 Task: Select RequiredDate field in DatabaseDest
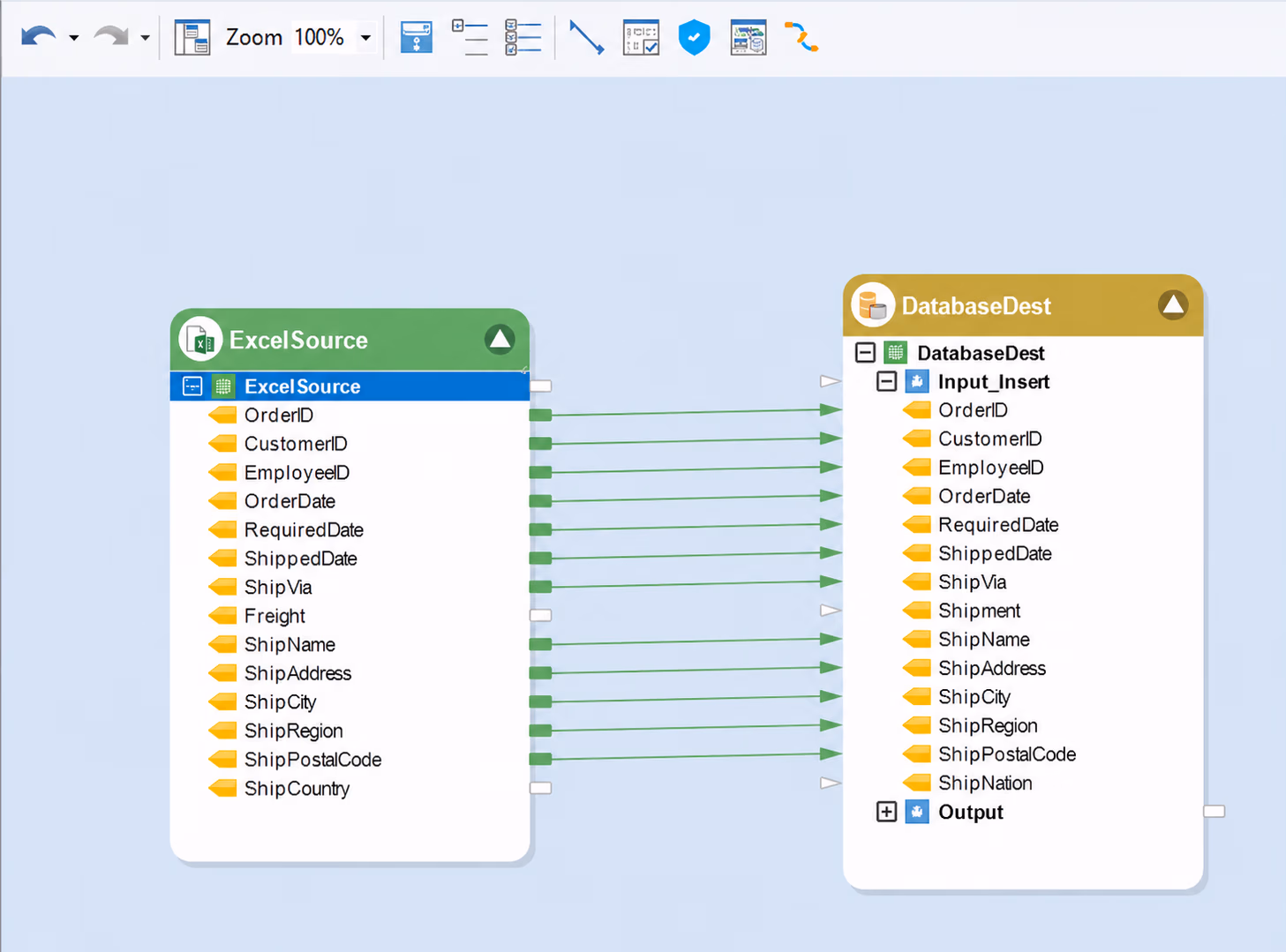998,525
